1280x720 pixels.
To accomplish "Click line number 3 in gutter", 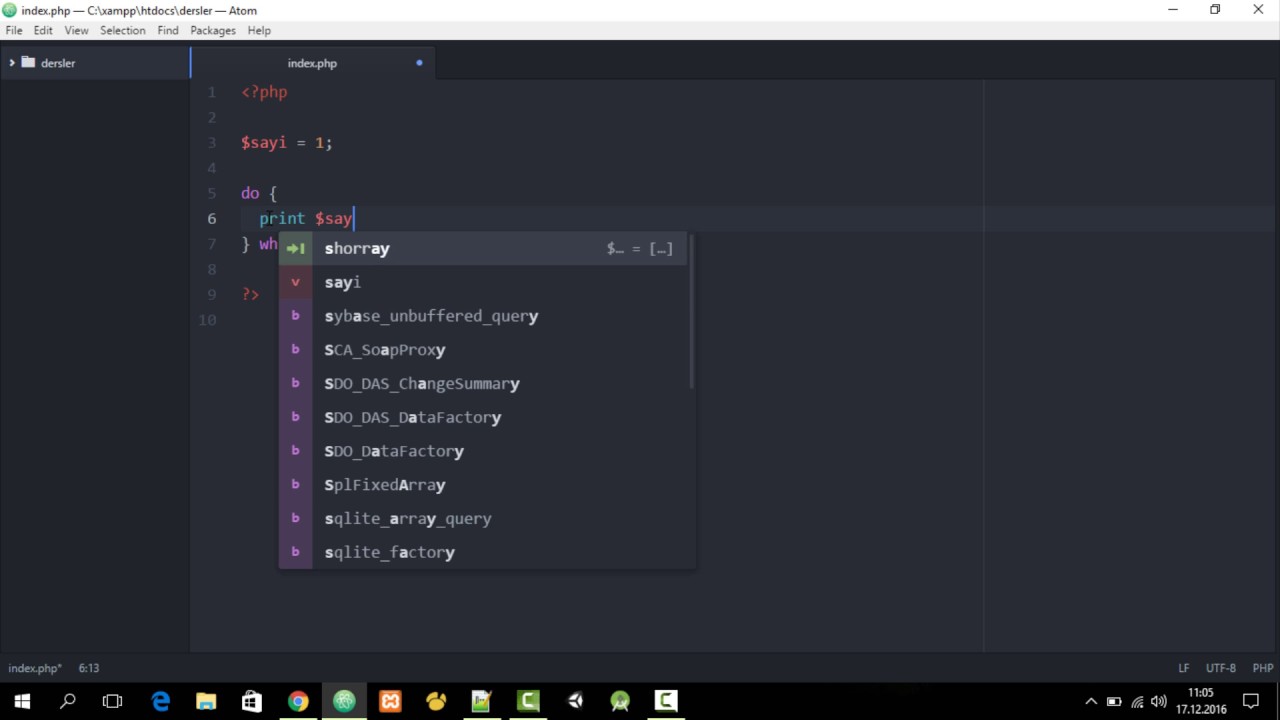I will 211,143.
